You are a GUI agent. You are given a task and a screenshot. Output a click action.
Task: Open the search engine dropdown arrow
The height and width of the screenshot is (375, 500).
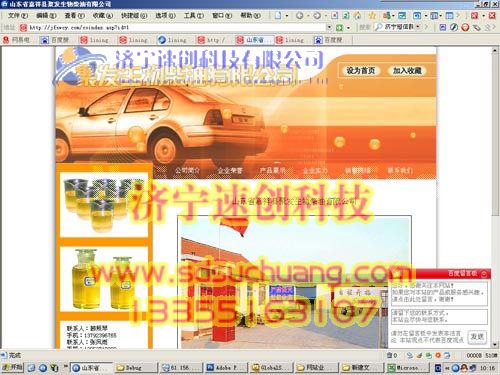point(418,27)
